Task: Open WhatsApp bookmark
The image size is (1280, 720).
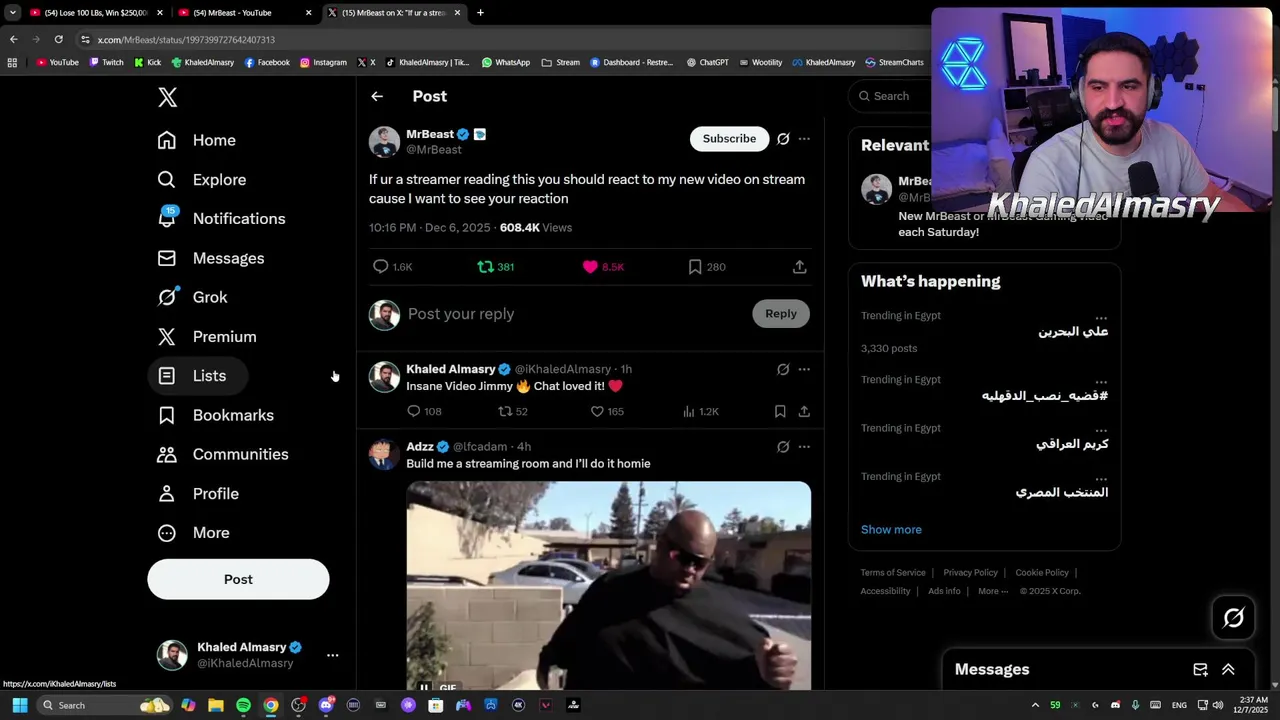Action: tap(506, 62)
